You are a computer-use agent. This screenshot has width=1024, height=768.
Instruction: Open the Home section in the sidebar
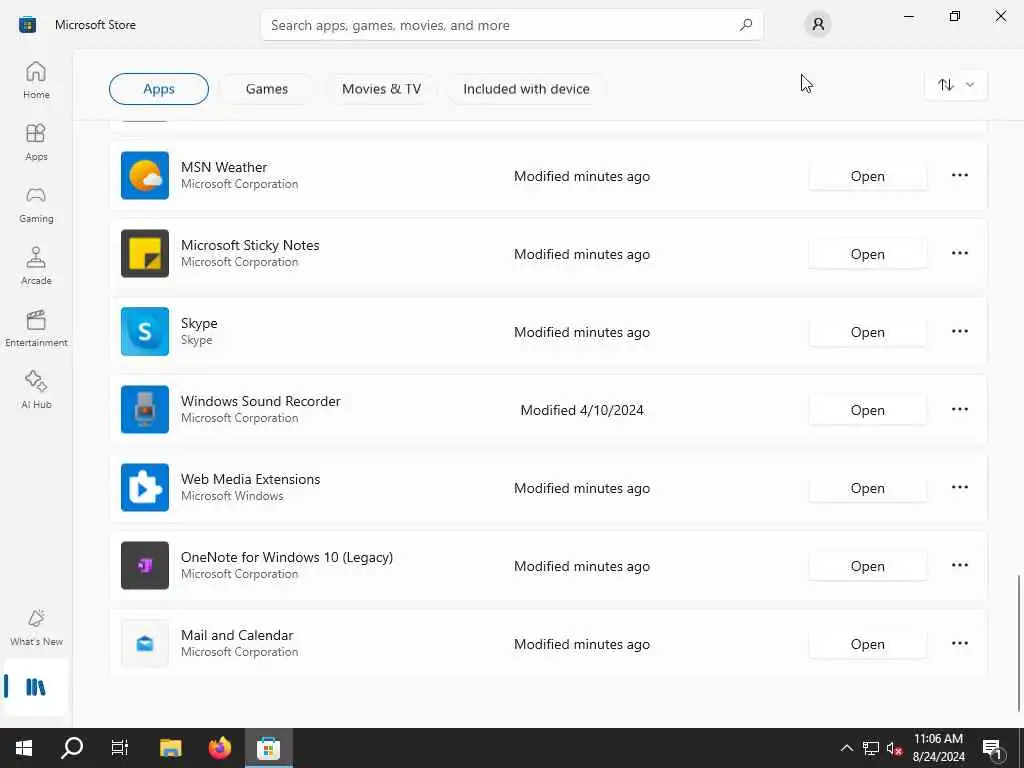point(36,80)
